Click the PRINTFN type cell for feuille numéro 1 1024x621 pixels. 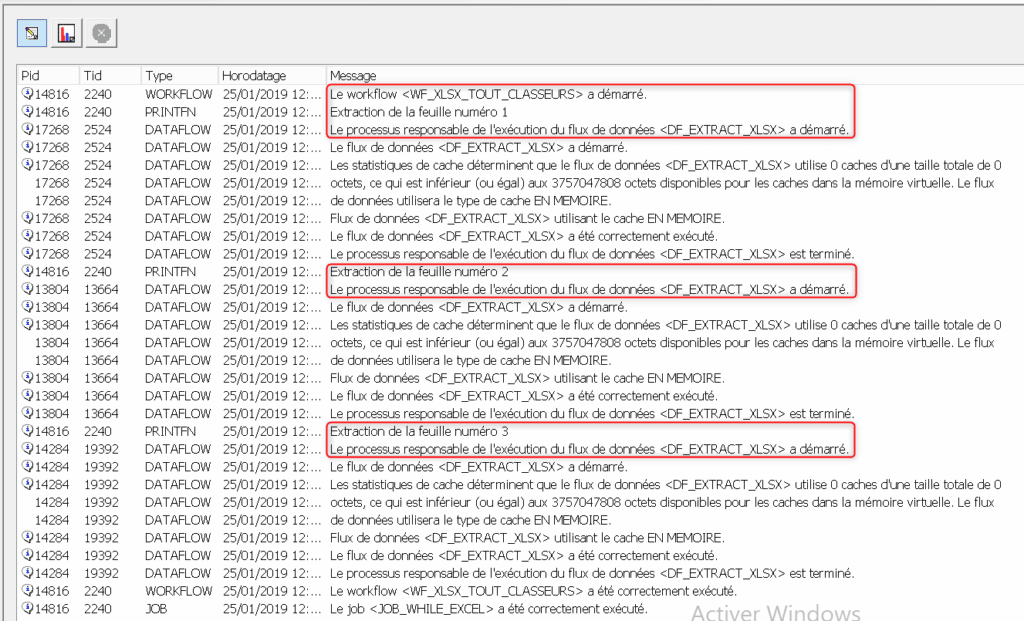click(171, 112)
